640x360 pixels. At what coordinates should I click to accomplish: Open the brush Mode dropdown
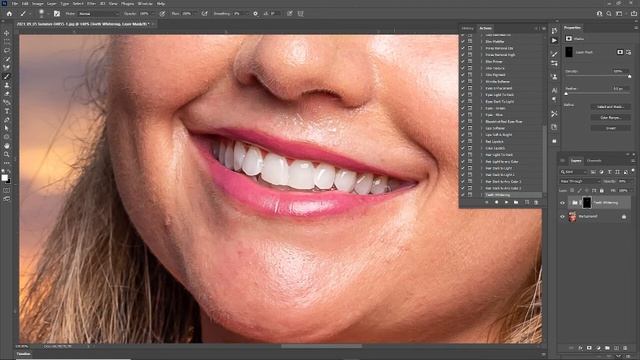(x=98, y=13)
